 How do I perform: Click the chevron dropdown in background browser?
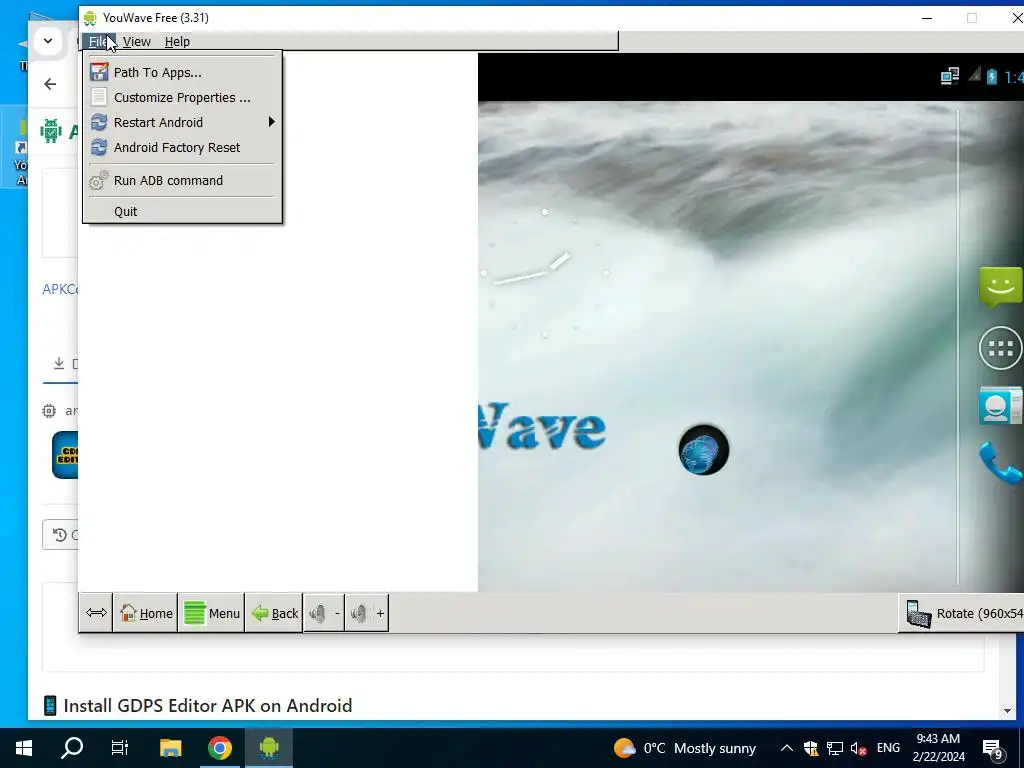pos(48,41)
